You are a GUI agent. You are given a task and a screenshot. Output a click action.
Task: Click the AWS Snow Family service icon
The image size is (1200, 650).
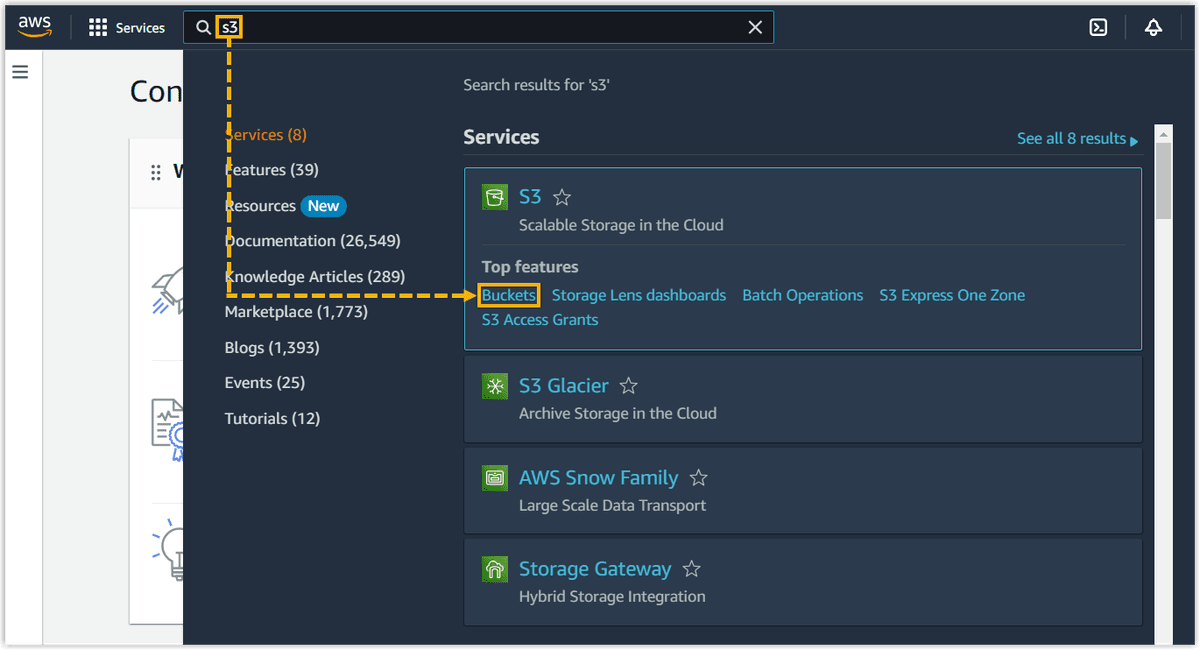click(494, 478)
